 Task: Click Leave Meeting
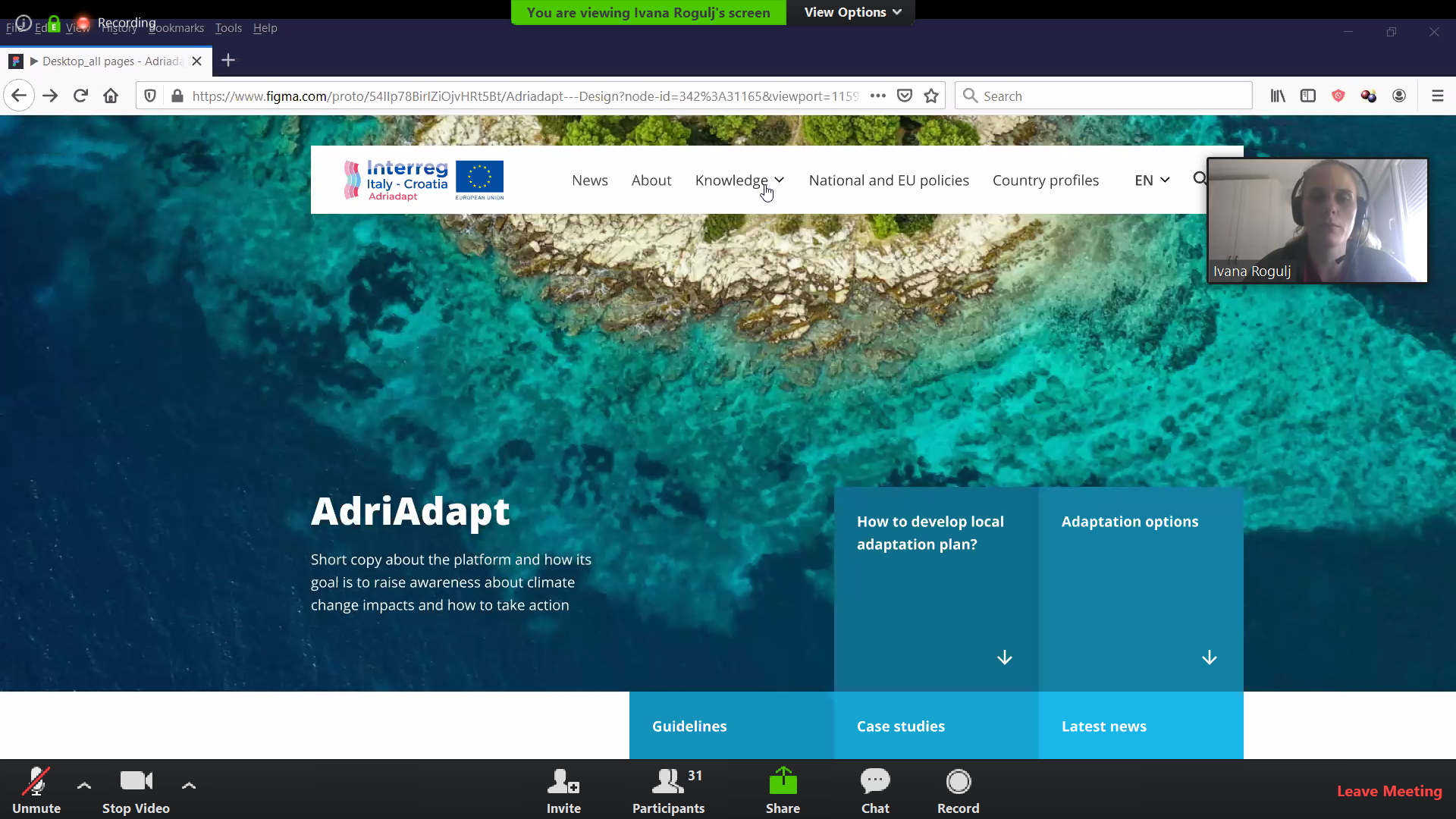pyautogui.click(x=1389, y=791)
